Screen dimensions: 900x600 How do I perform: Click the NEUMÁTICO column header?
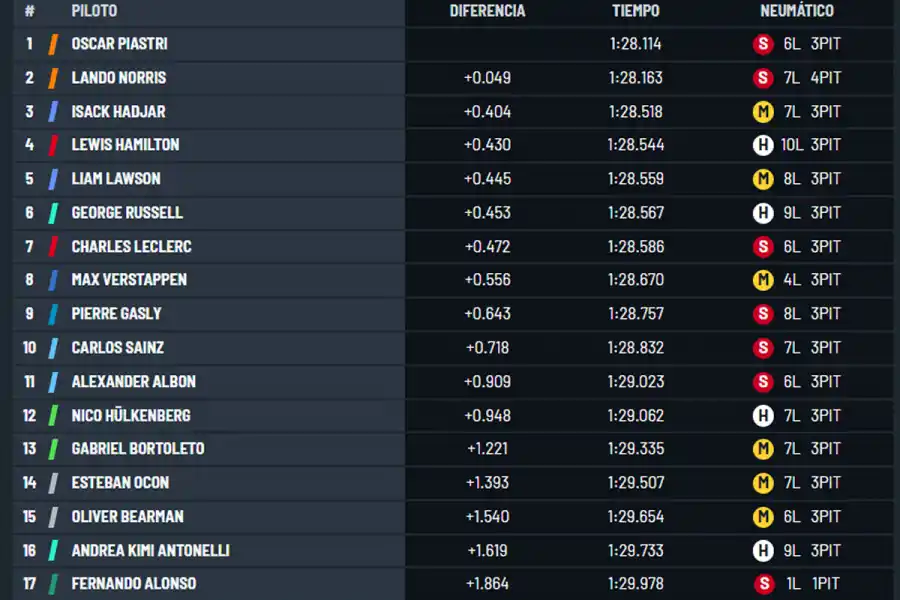[796, 11]
